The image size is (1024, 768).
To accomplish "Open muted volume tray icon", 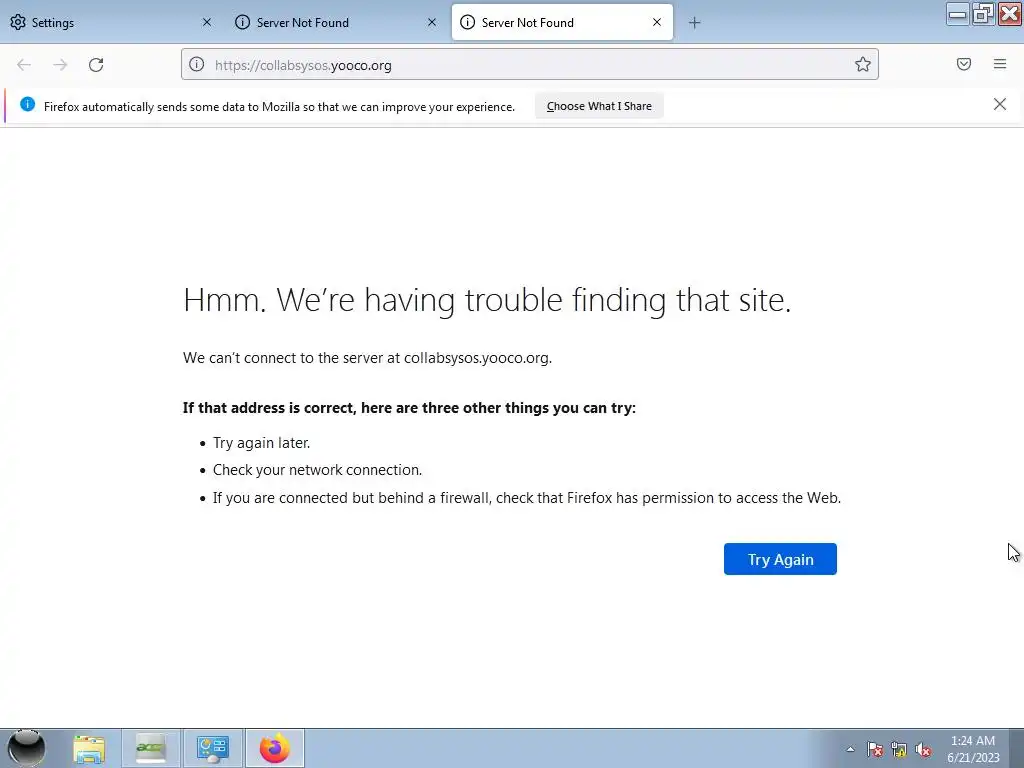I will [923, 749].
